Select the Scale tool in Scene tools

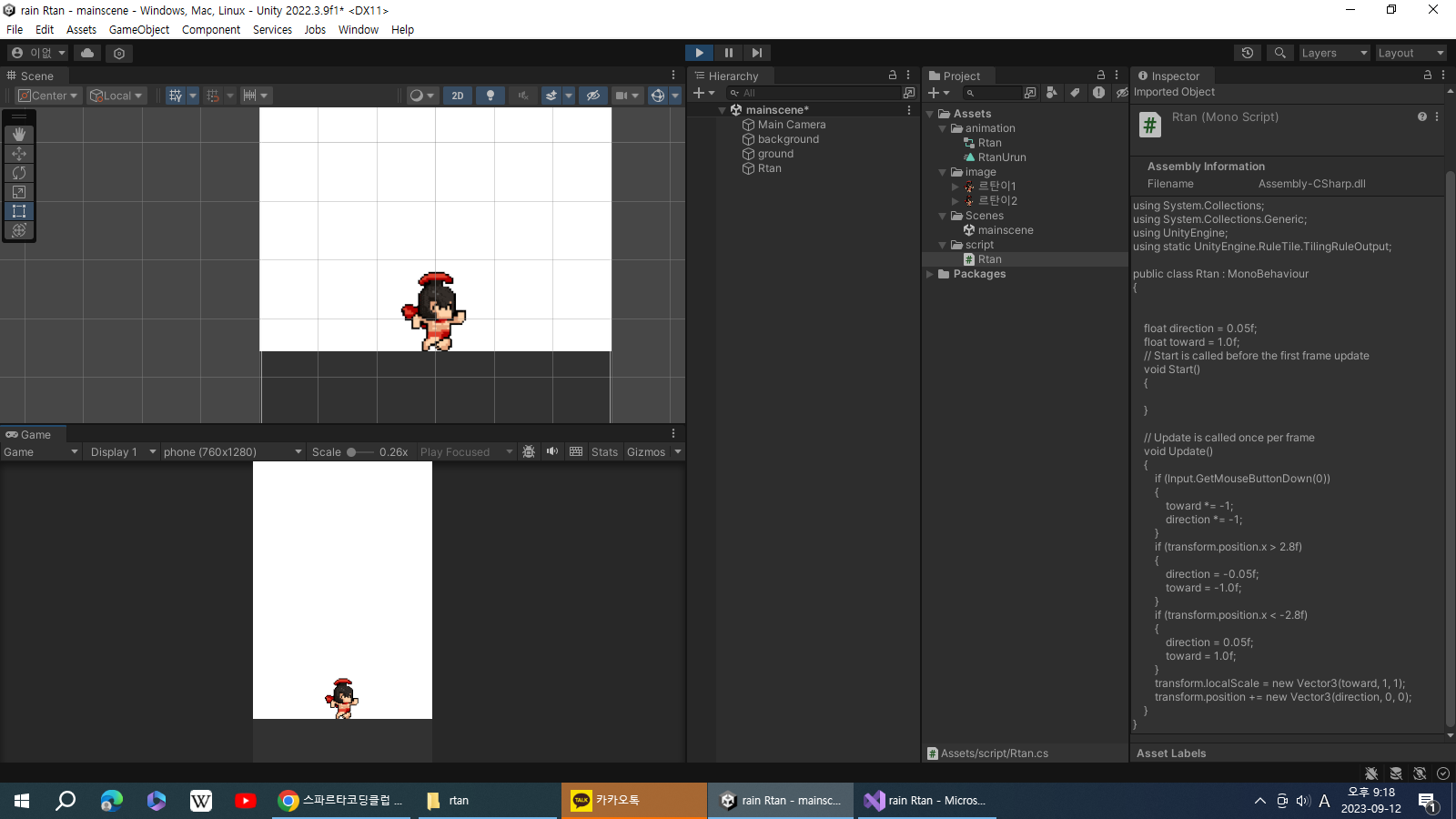(19, 192)
